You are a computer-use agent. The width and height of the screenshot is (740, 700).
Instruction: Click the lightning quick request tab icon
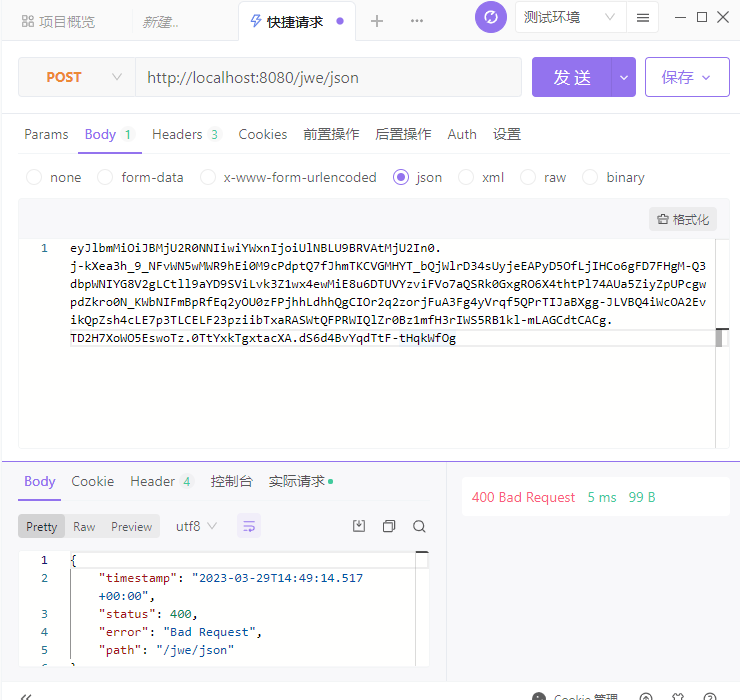(x=255, y=21)
